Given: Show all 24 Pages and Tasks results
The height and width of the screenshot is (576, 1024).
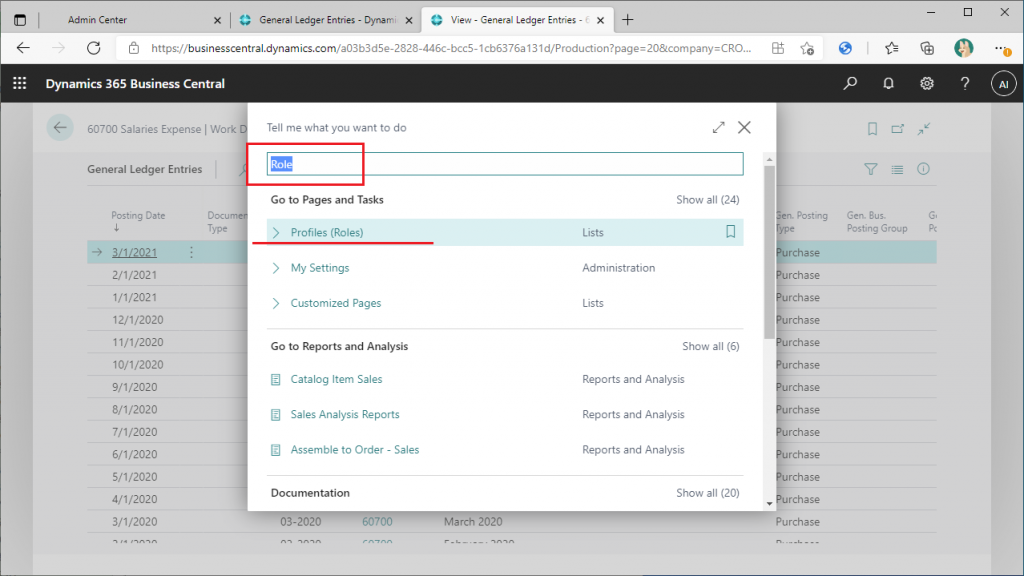Looking at the screenshot, I should tap(707, 200).
